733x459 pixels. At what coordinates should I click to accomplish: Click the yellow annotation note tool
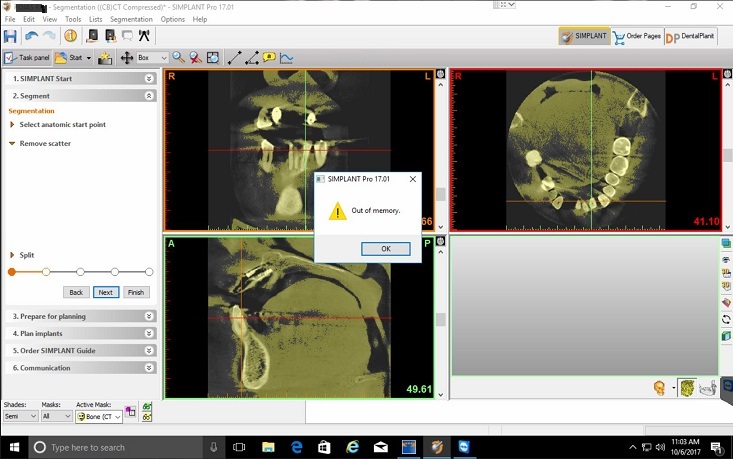coord(268,58)
